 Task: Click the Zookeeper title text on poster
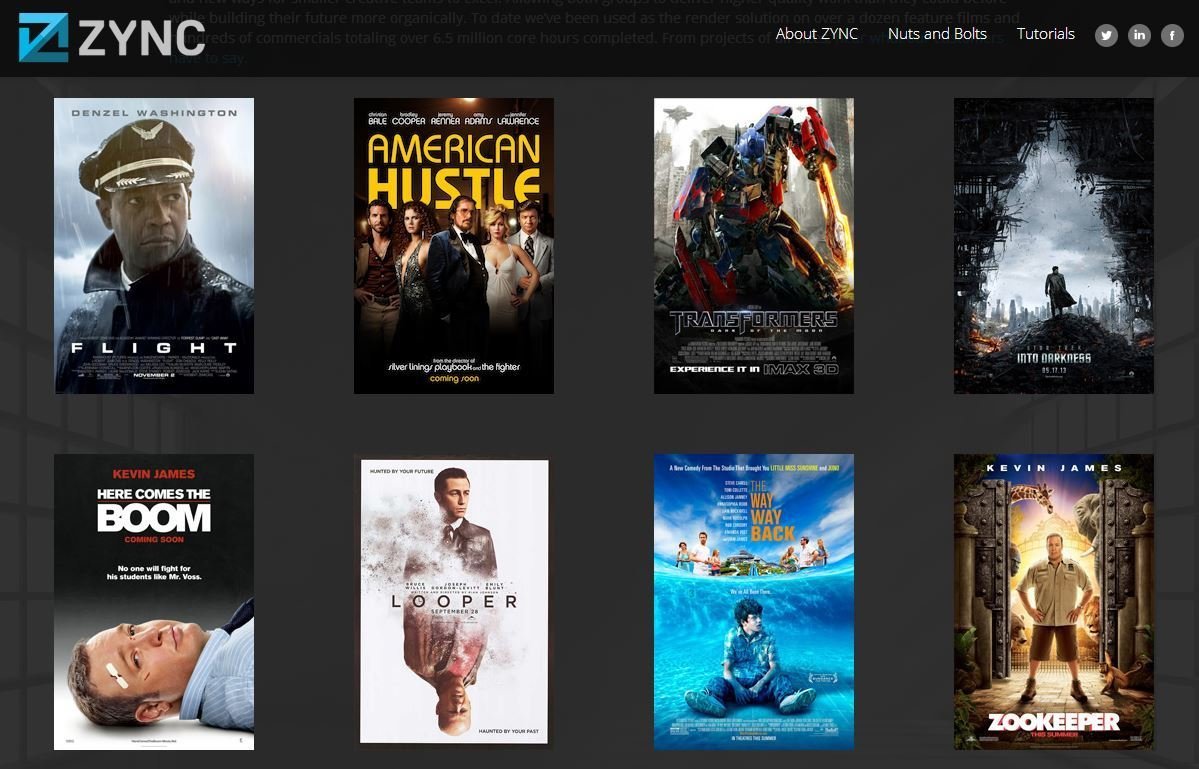coord(1053,721)
